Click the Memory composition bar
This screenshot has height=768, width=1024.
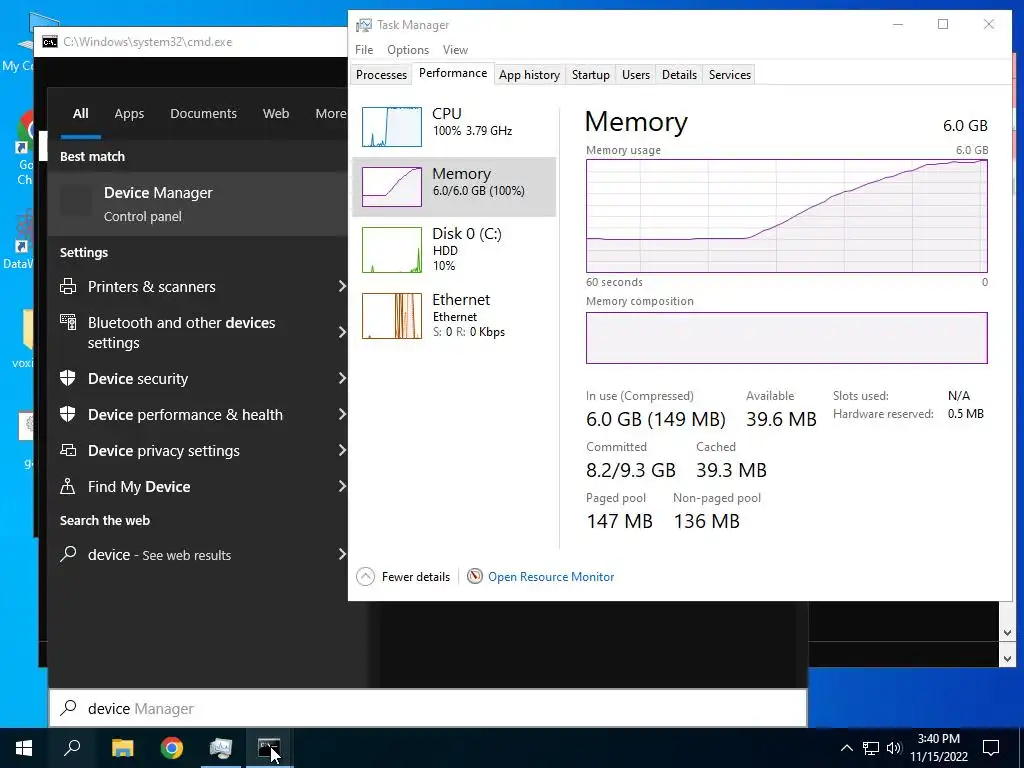(x=786, y=338)
